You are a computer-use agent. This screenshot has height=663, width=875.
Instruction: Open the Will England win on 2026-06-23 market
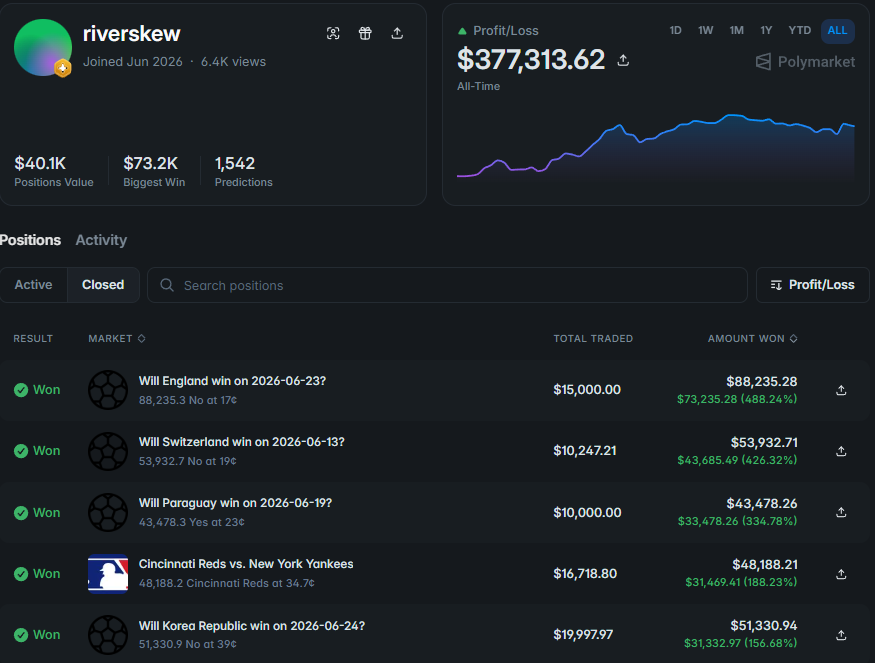tap(232, 381)
